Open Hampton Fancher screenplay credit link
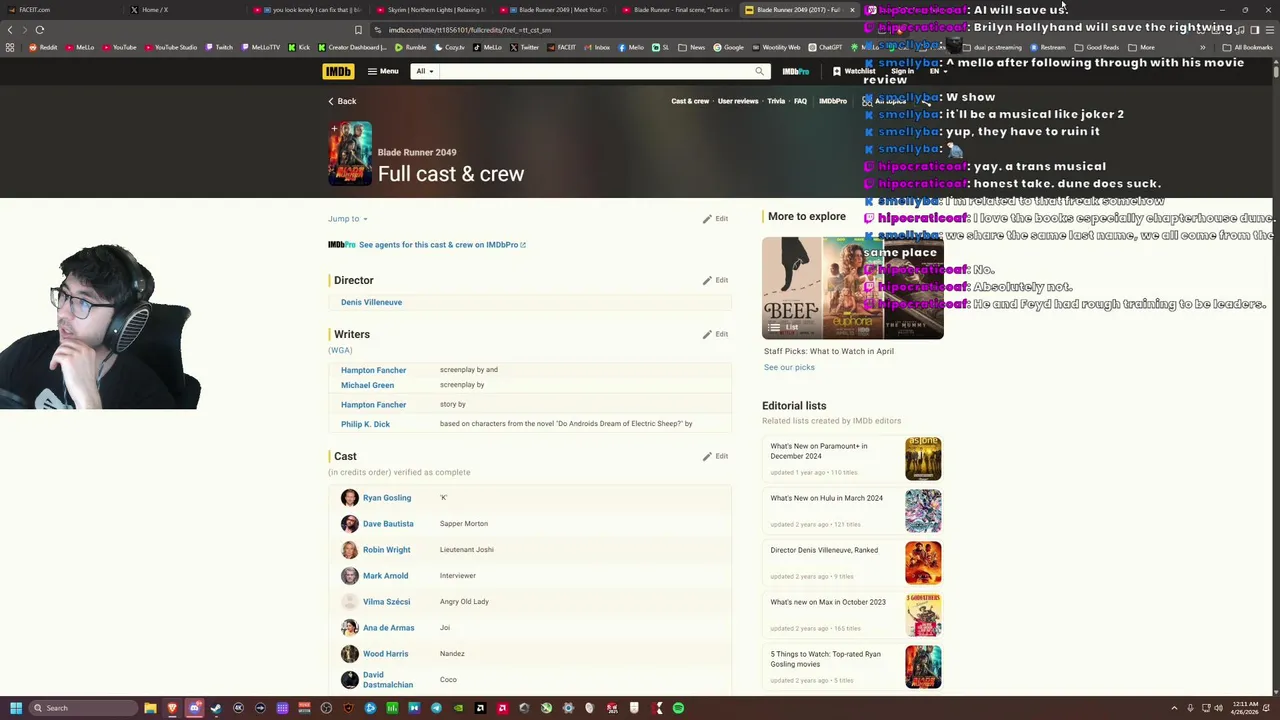The height and width of the screenshot is (720, 1280). [373, 370]
